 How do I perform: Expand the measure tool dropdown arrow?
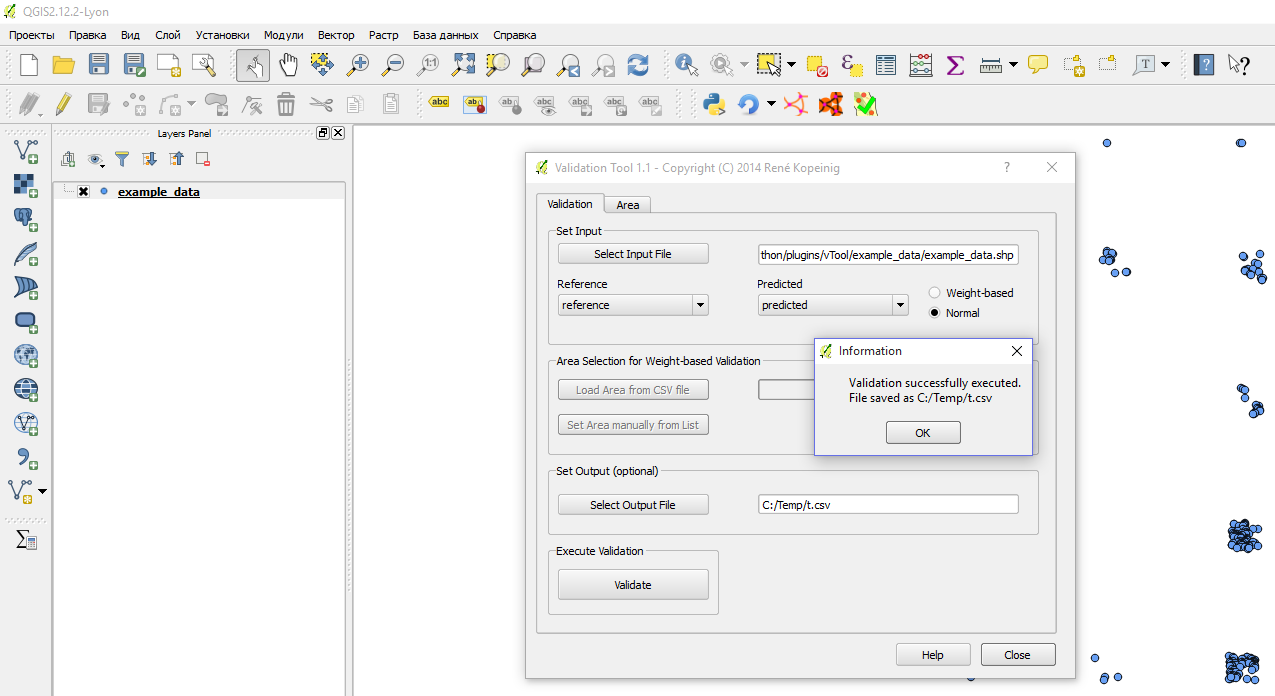[x=1012, y=64]
